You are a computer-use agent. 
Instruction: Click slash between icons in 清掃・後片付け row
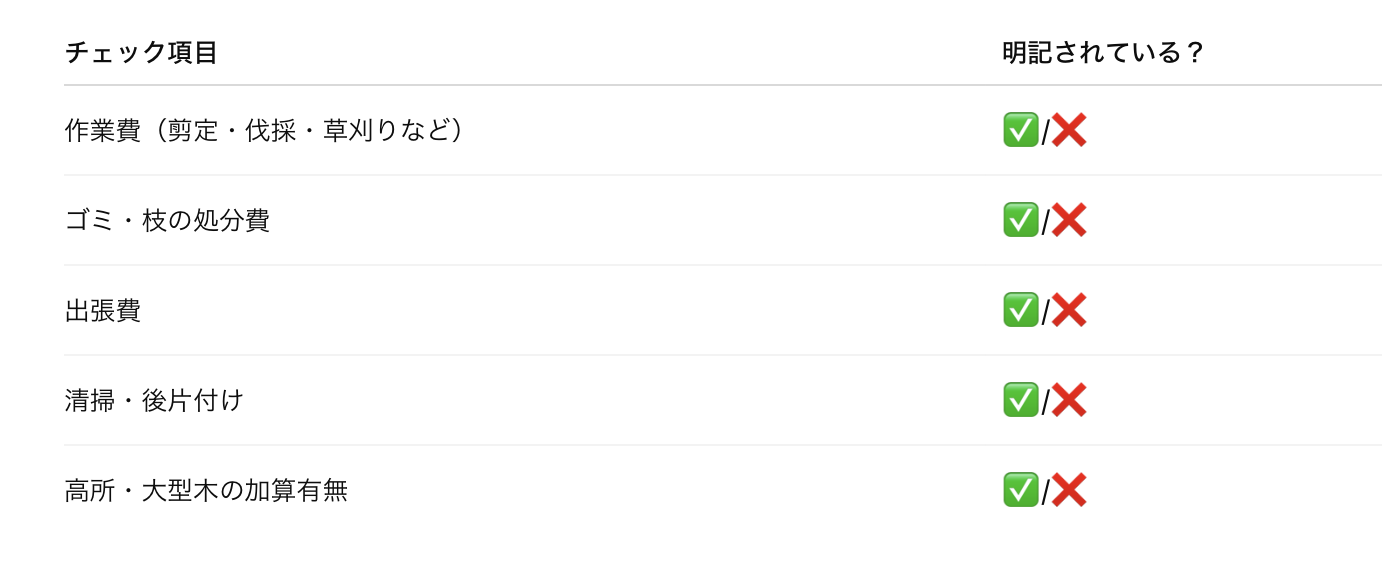click(x=1045, y=403)
